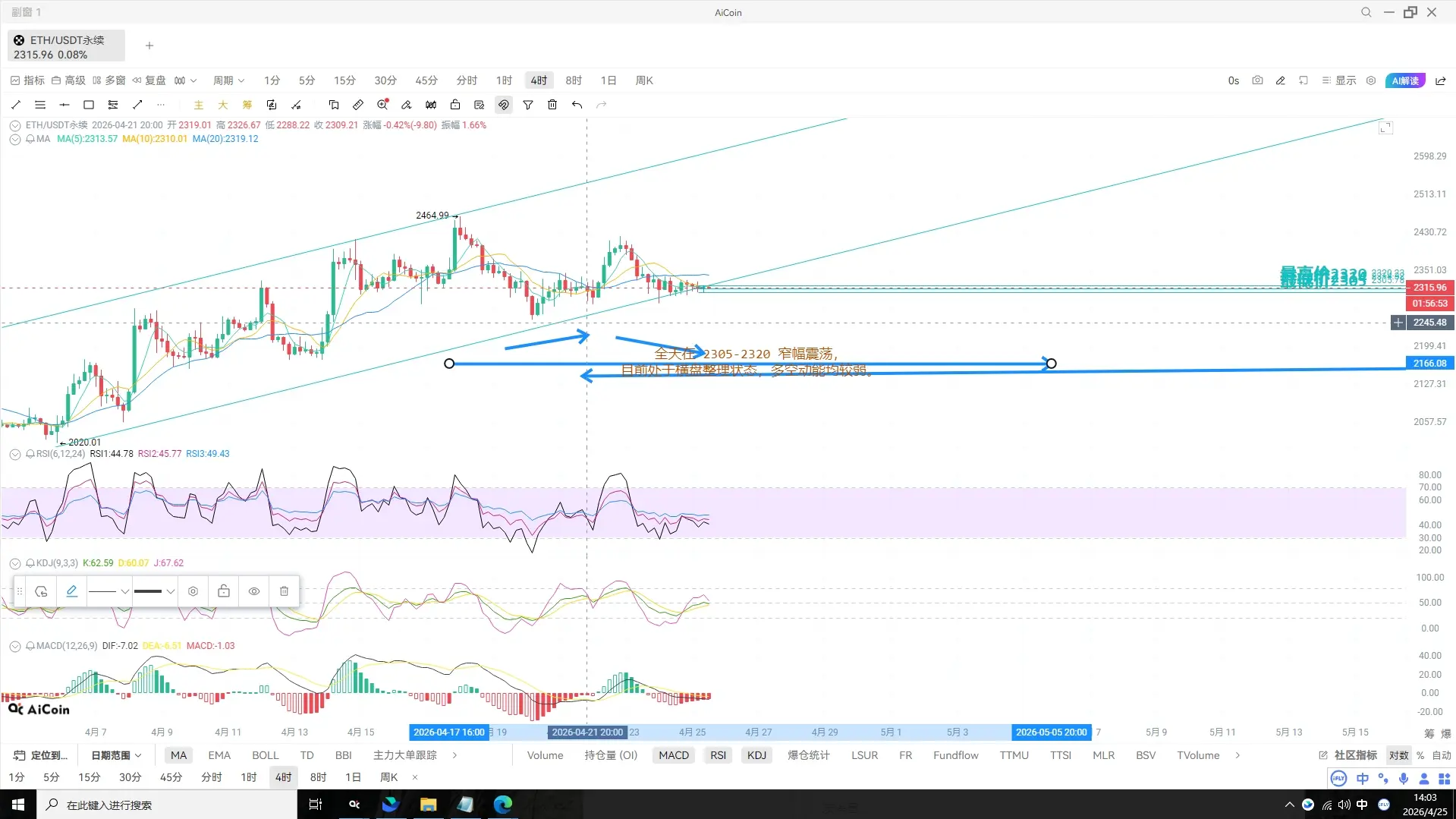This screenshot has height=819, width=1456.
Task: Toggle lock on the selected drawing
Action: [x=224, y=591]
